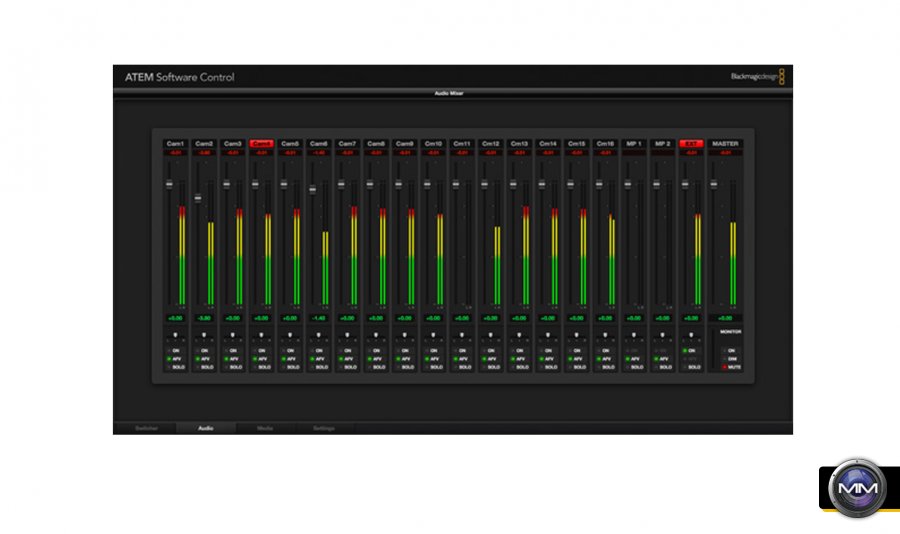Screen dimensions: 900x534
Task: Click the EXT channel pan knob
Action: click(x=690, y=334)
